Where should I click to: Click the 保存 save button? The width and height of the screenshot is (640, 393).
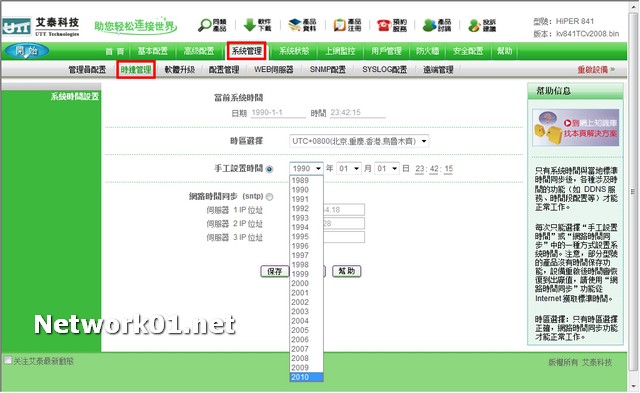[274, 271]
